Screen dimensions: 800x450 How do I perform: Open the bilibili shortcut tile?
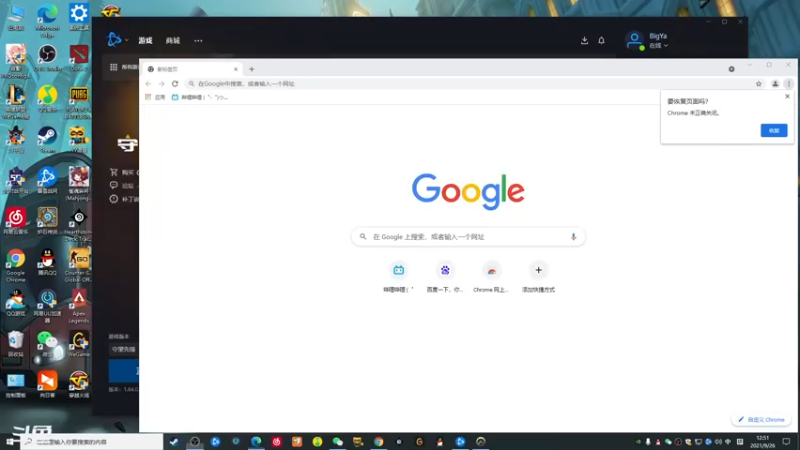398,277
